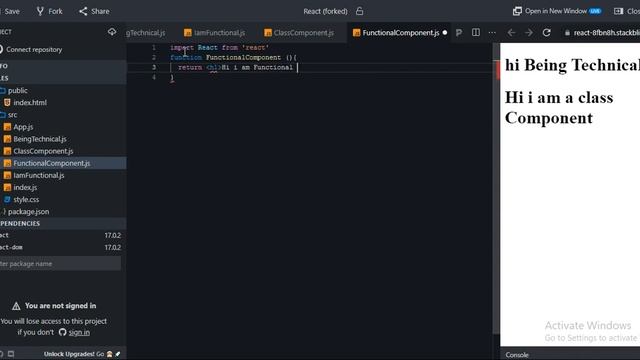This screenshot has width=640, height=360.
Task: Open index.js in the file tree
Action: click(x=25, y=187)
